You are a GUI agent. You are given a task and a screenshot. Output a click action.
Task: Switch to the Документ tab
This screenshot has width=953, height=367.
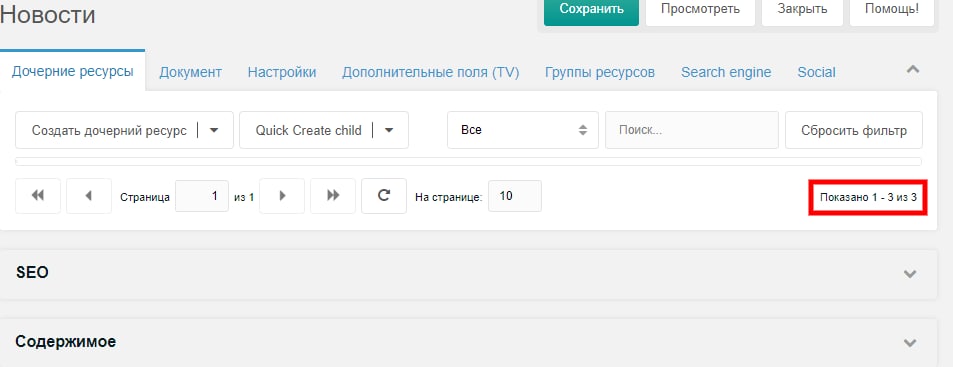click(190, 72)
